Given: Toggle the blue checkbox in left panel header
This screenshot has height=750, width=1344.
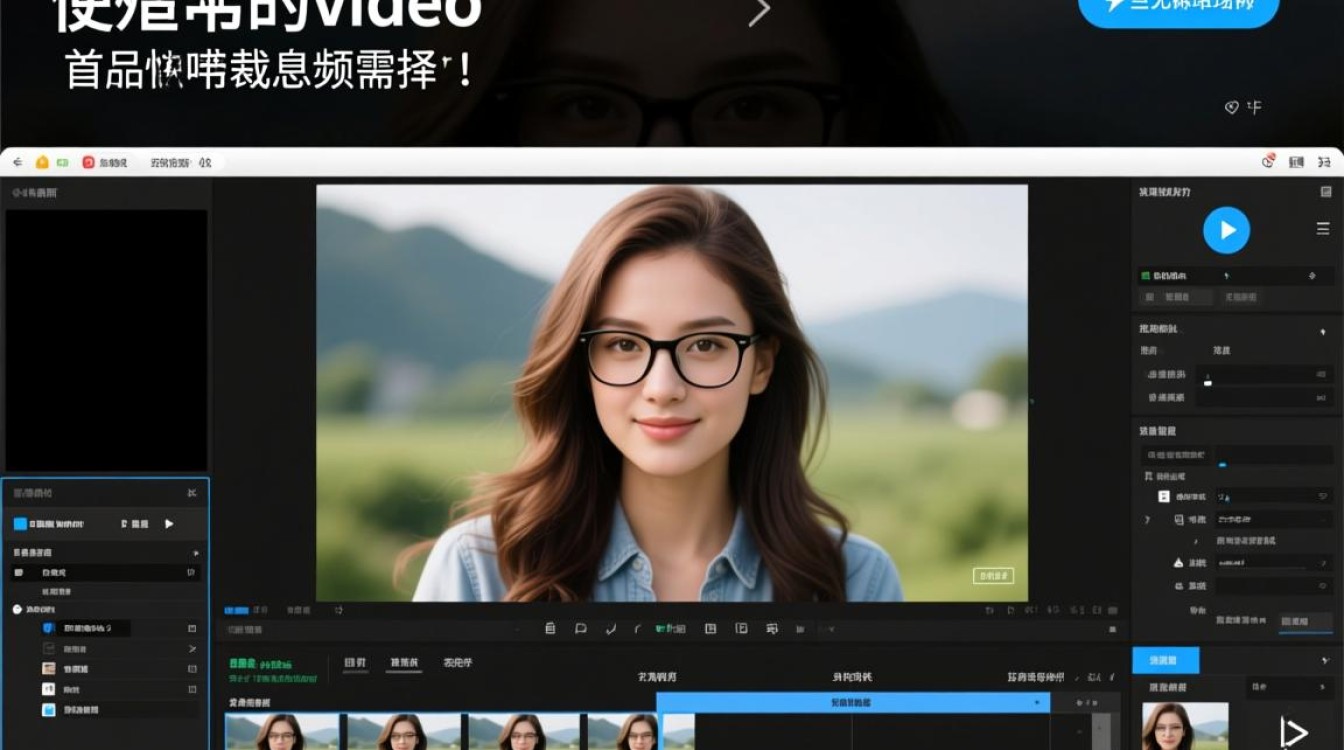Looking at the screenshot, I should coord(20,523).
